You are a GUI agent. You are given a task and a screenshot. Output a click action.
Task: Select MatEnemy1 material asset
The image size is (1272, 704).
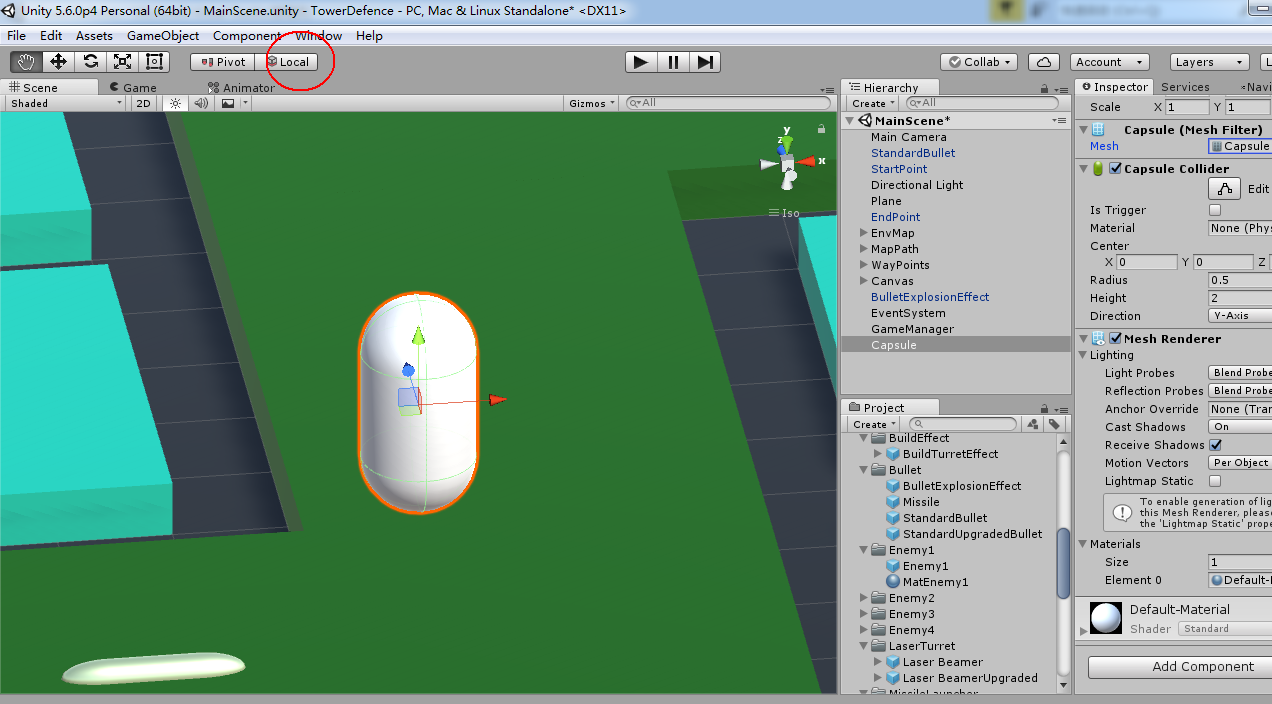click(x=927, y=582)
